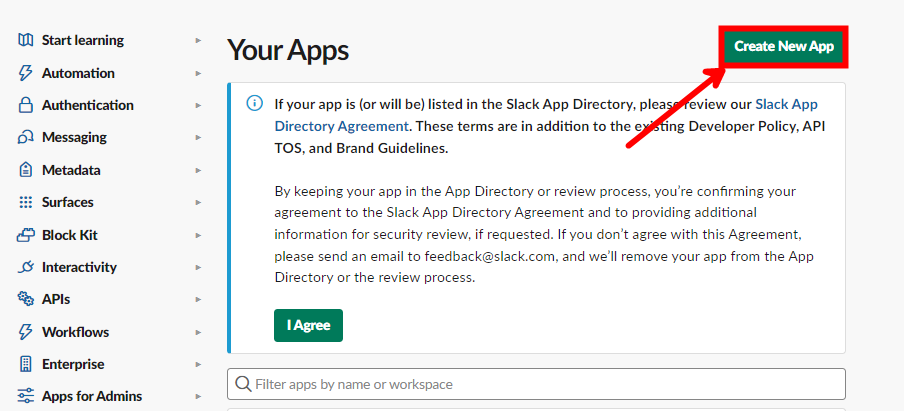Open the Authentication menu item
Viewport: 904px width, 411px height.
88,105
